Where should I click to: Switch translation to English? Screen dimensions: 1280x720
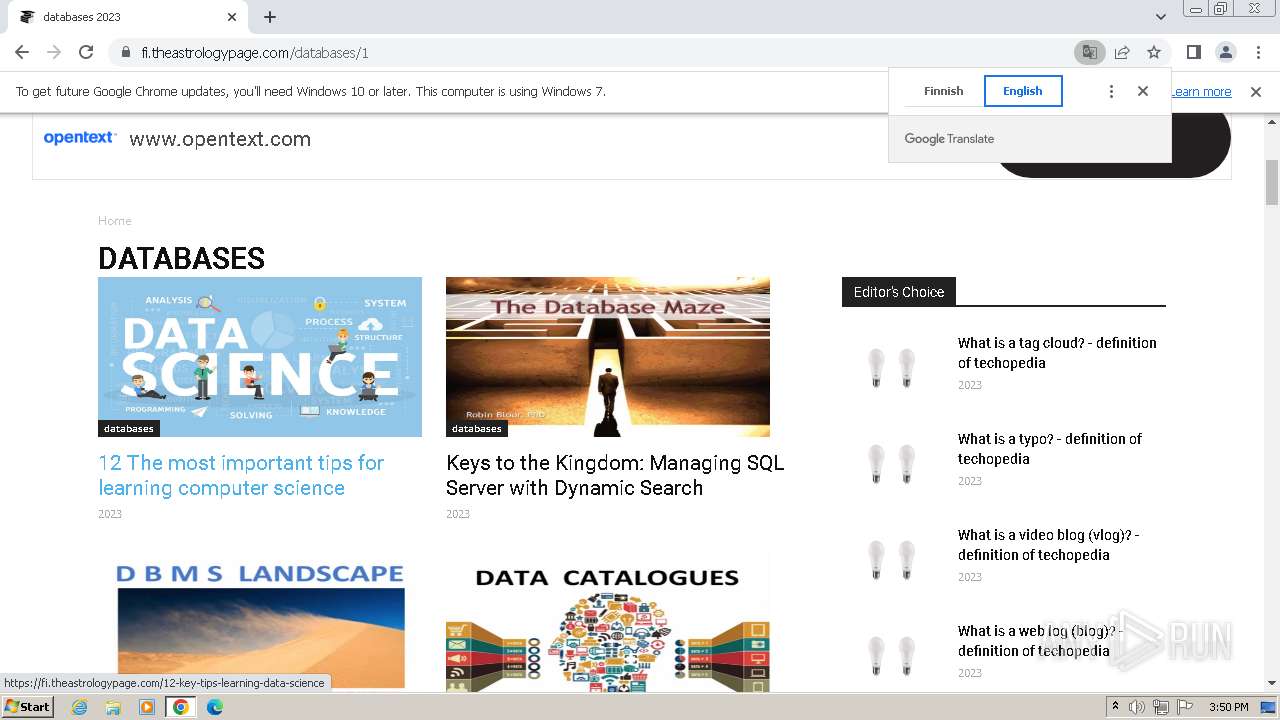point(1023,91)
